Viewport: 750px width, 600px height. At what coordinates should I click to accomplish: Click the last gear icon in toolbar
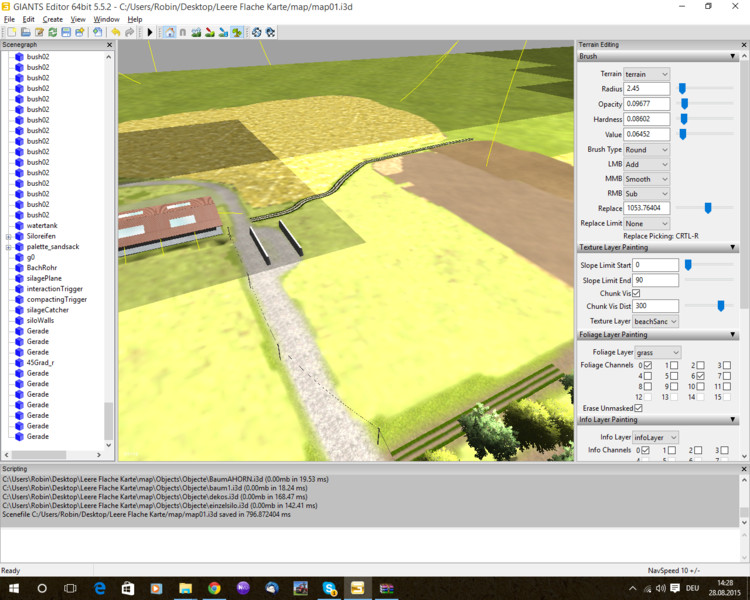pyautogui.click(x=271, y=32)
